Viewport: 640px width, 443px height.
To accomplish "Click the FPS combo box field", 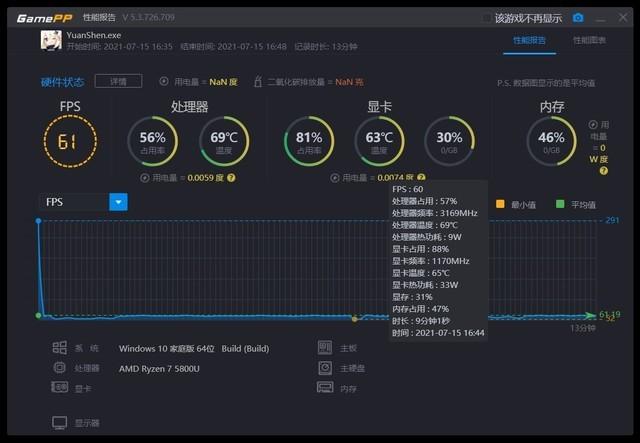I will [x=83, y=202].
